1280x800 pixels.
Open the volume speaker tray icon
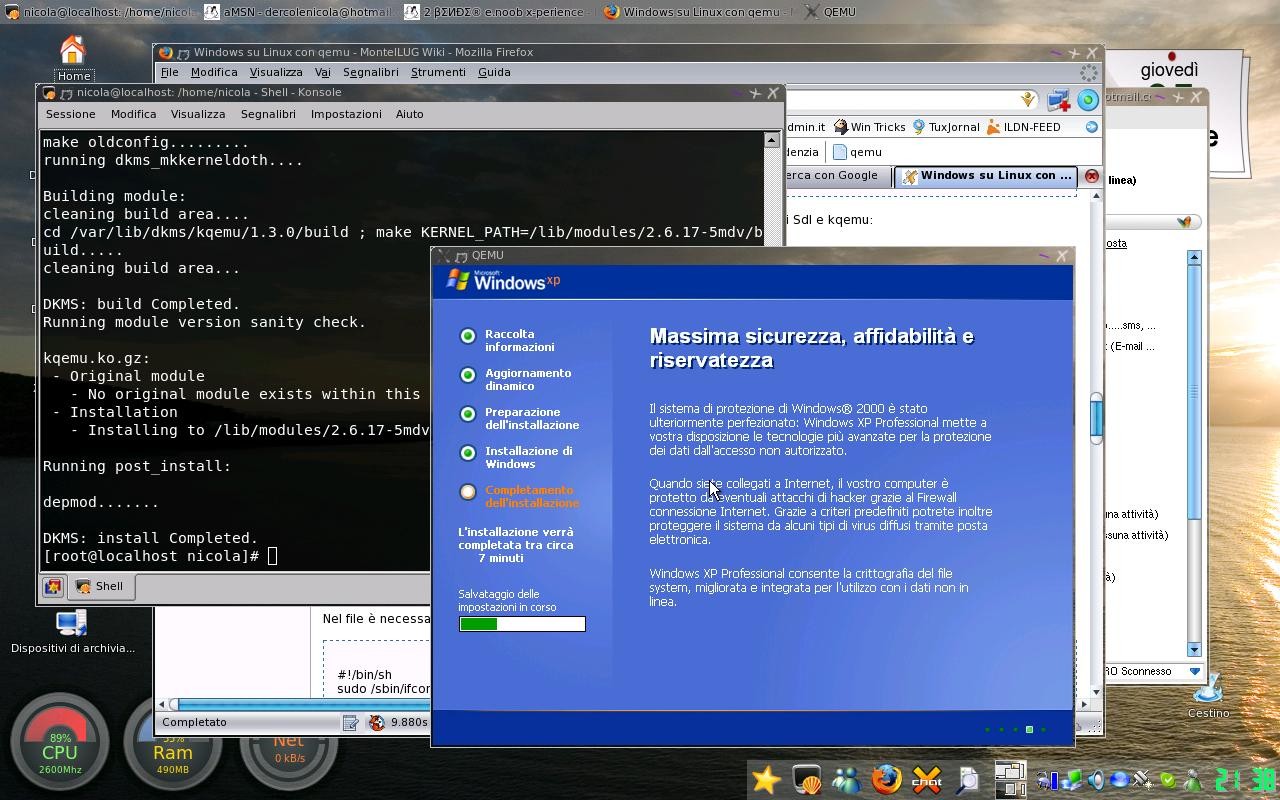[x=1096, y=780]
